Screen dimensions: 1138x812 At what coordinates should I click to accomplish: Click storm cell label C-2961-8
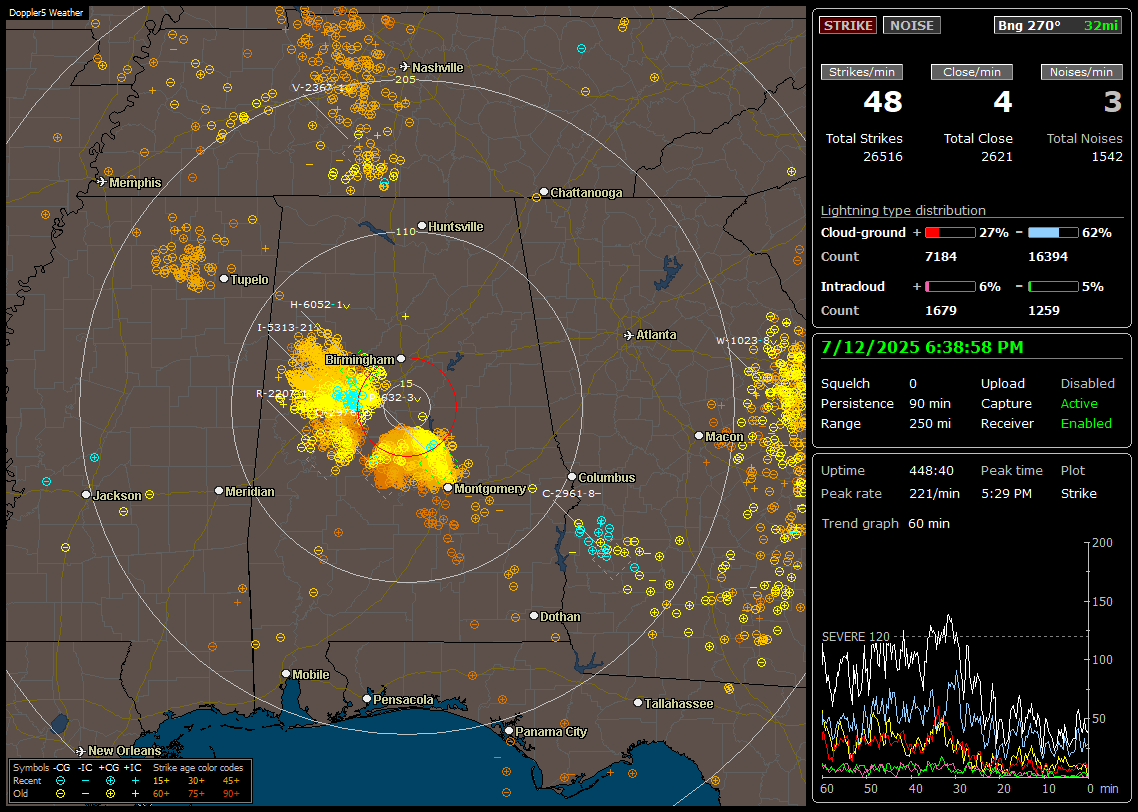point(569,493)
